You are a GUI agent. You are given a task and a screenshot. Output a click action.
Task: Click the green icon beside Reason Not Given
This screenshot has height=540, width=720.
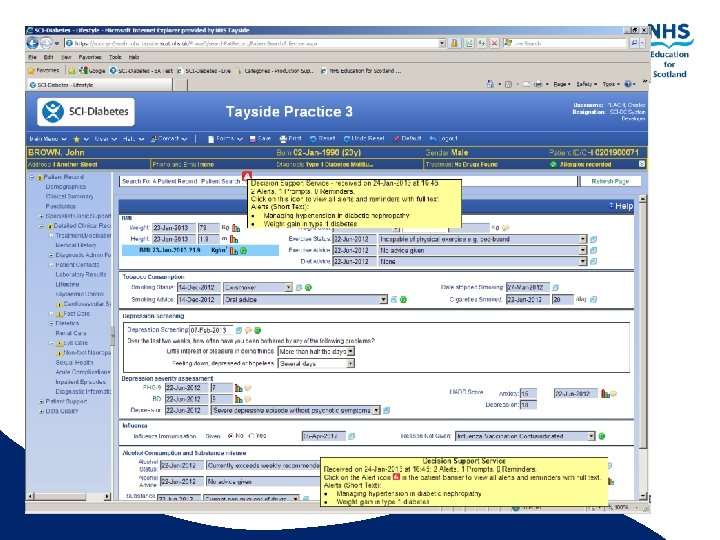602,436
